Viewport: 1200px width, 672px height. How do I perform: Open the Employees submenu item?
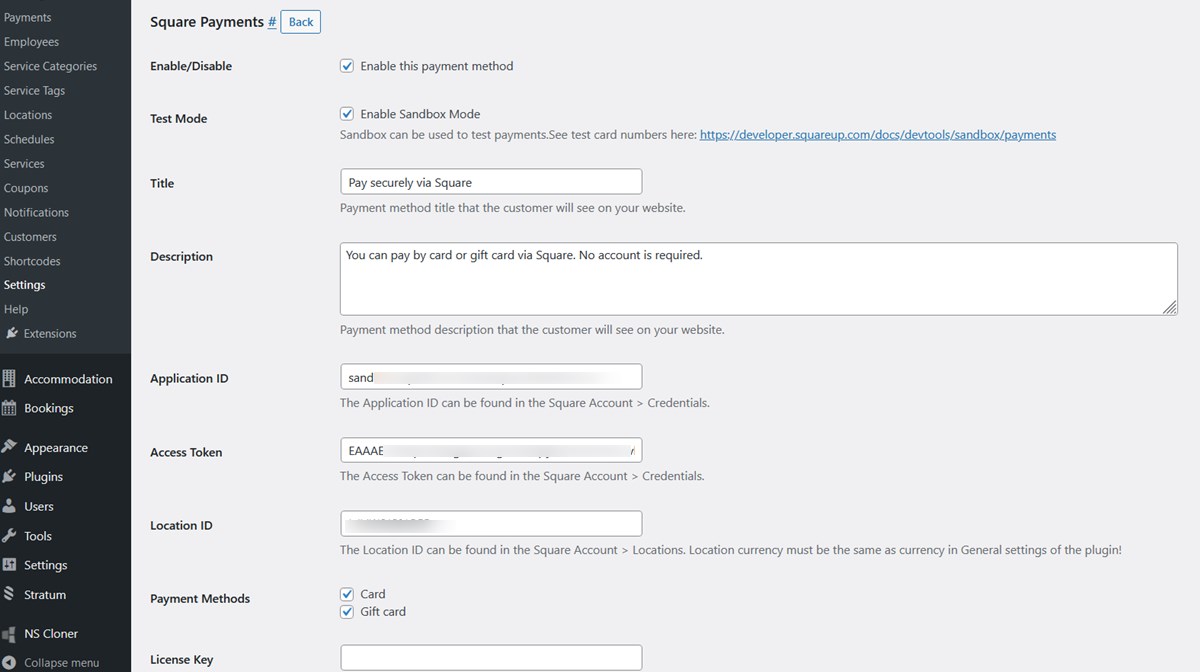pyautogui.click(x=31, y=42)
